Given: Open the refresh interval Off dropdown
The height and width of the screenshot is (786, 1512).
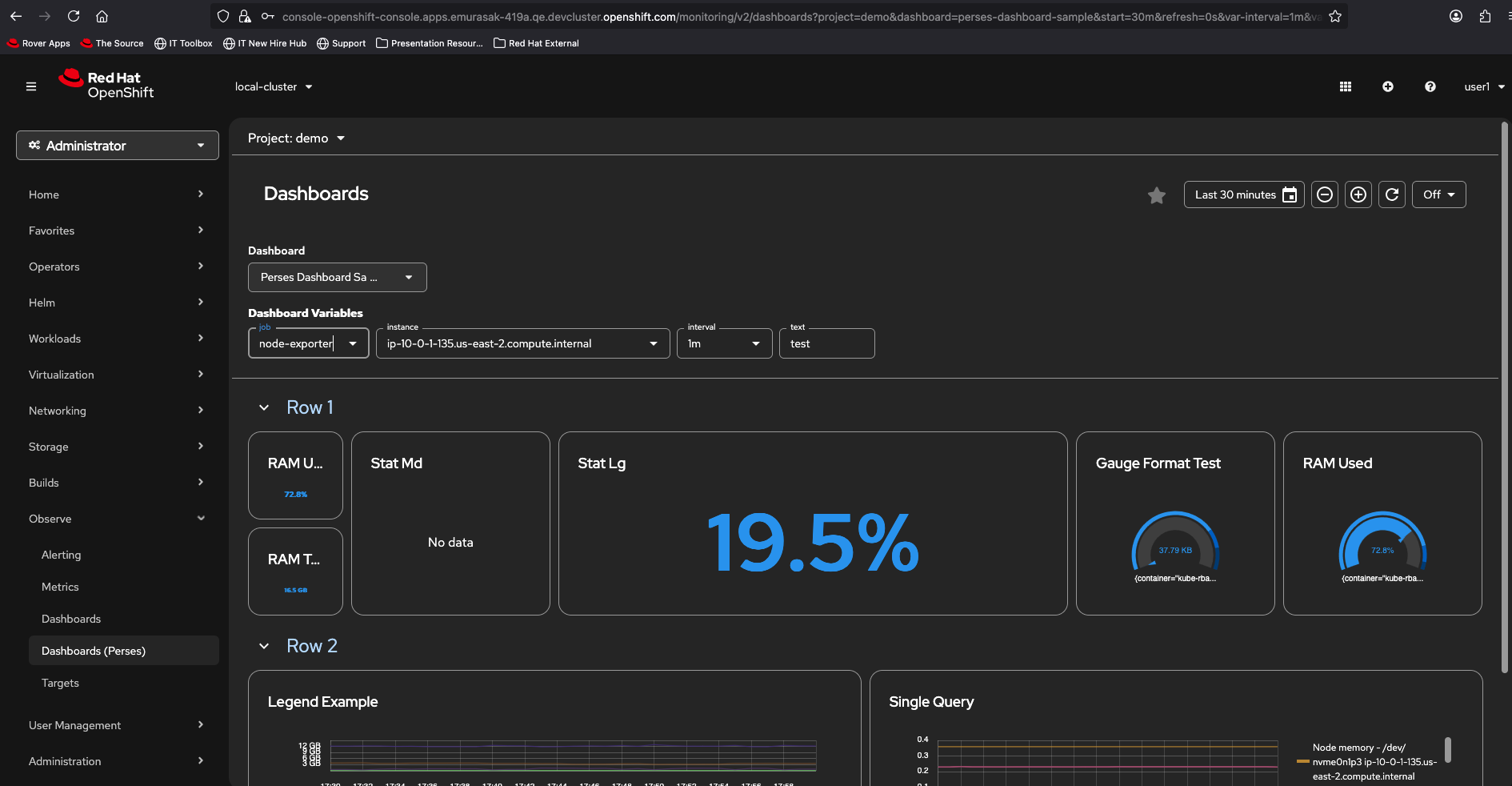Looking at the screenshot, I should pyautogui.click(x=1438, y=194).
